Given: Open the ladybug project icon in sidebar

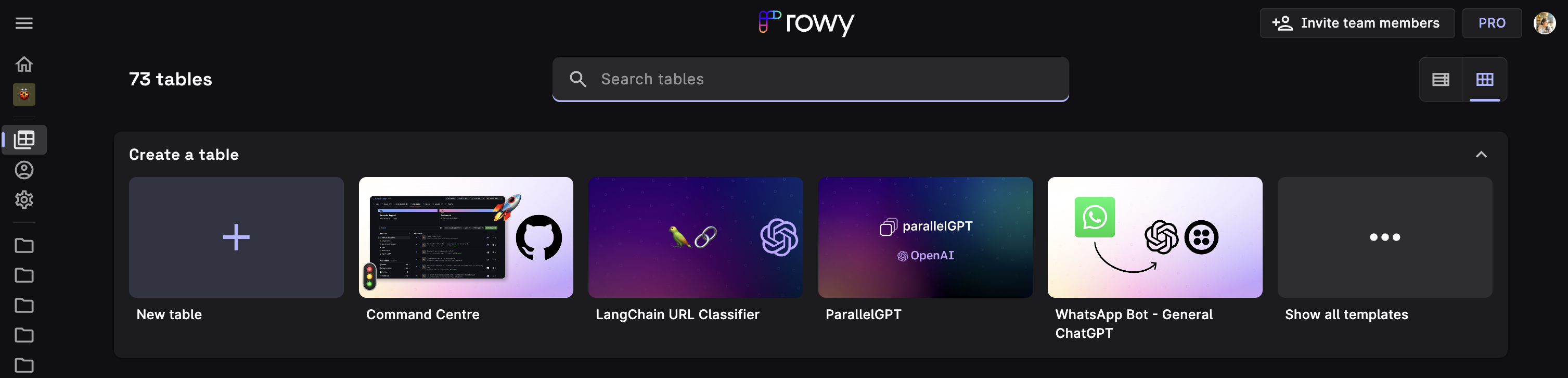Looking at the screenshot, I should click(24, 95).
